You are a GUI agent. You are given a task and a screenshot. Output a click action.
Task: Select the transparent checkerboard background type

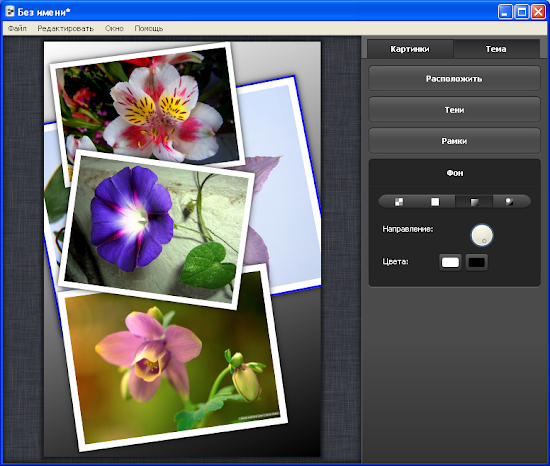399,202
